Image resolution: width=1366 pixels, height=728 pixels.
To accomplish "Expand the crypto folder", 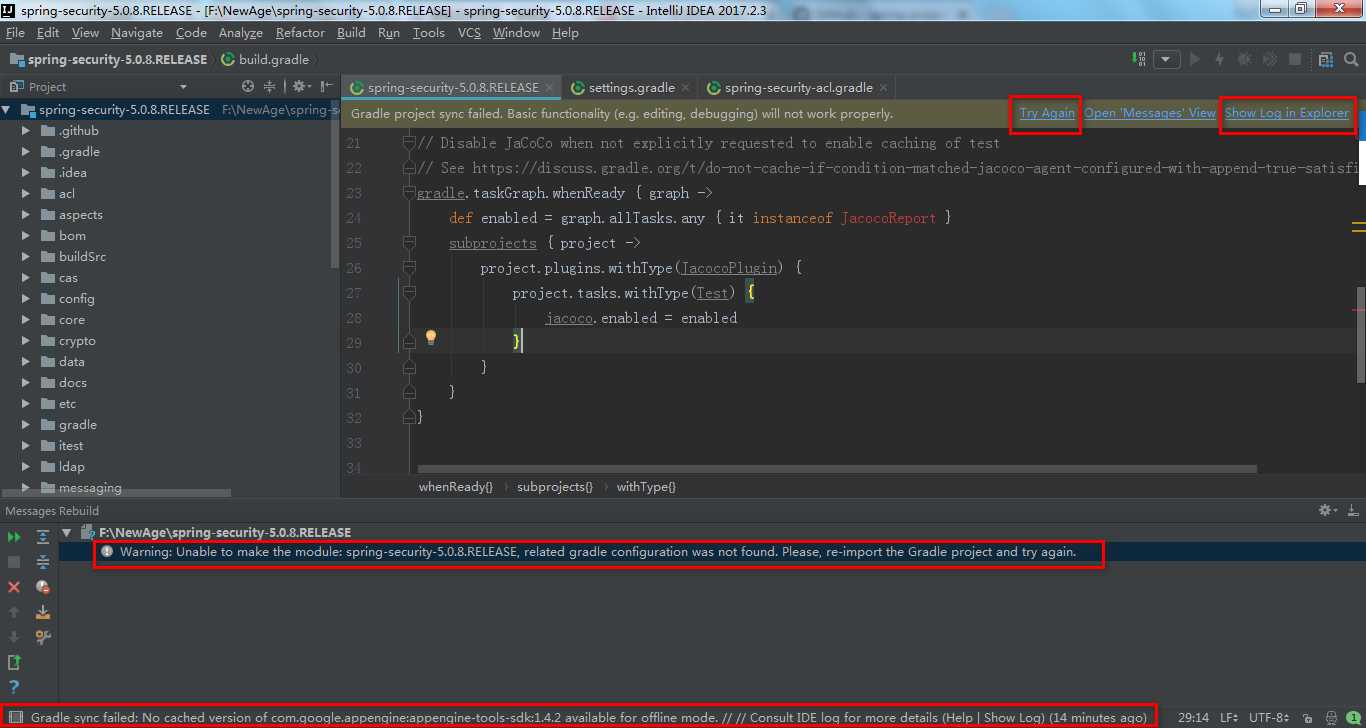I will [26, 341].
